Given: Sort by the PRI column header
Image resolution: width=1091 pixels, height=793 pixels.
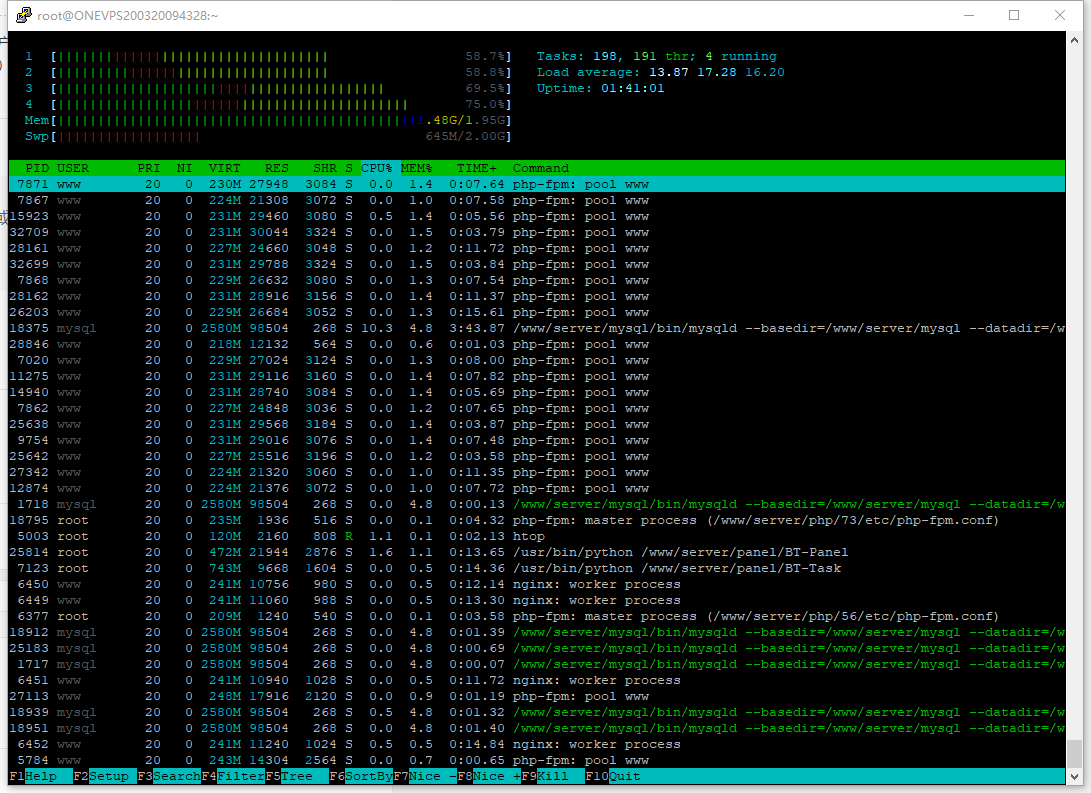Looking at the screenshot, I should 149,168.
